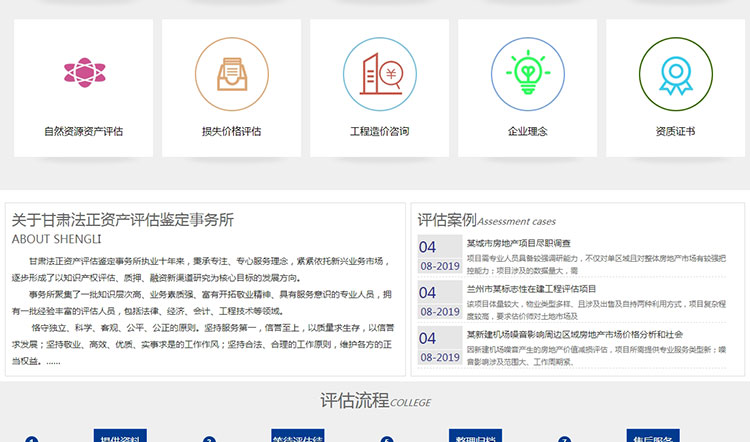Select the 工程造价咨询 text label

click(x=379, y=131)
